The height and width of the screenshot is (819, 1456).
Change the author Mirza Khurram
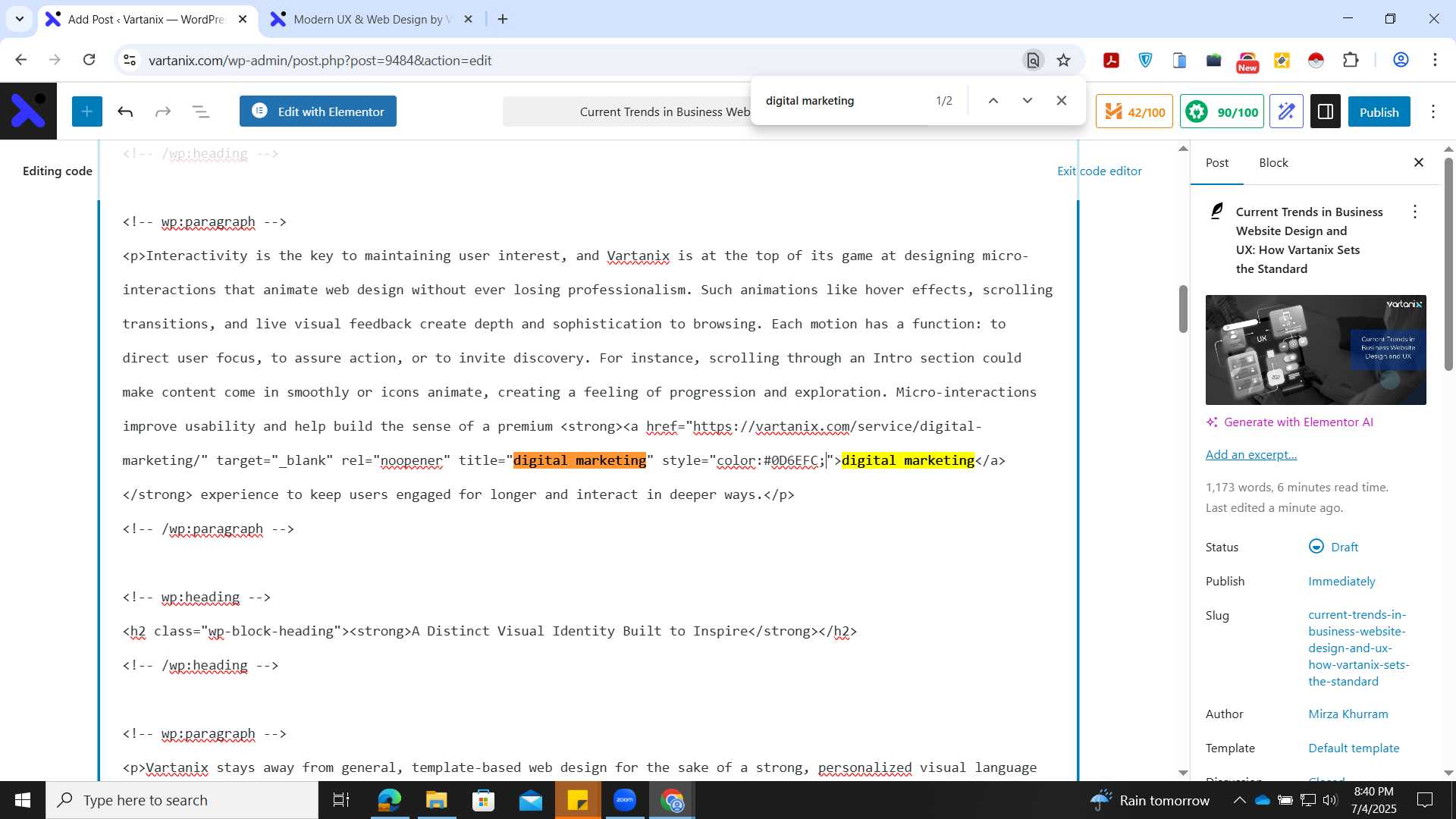(1348, 714)
